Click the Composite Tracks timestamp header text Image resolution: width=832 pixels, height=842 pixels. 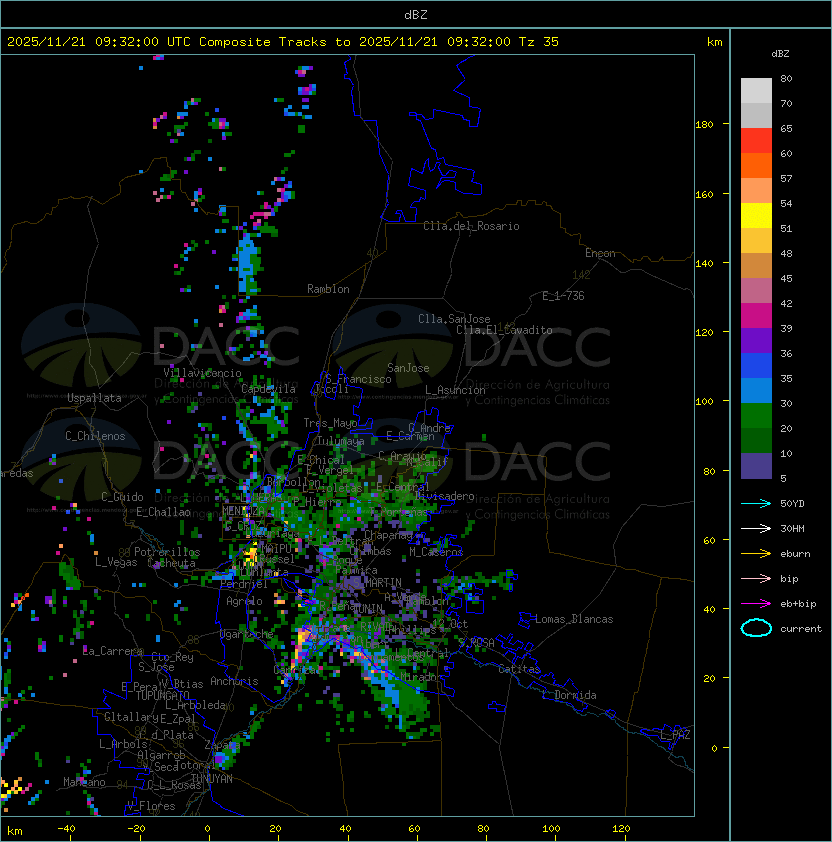tap(283, 42)
